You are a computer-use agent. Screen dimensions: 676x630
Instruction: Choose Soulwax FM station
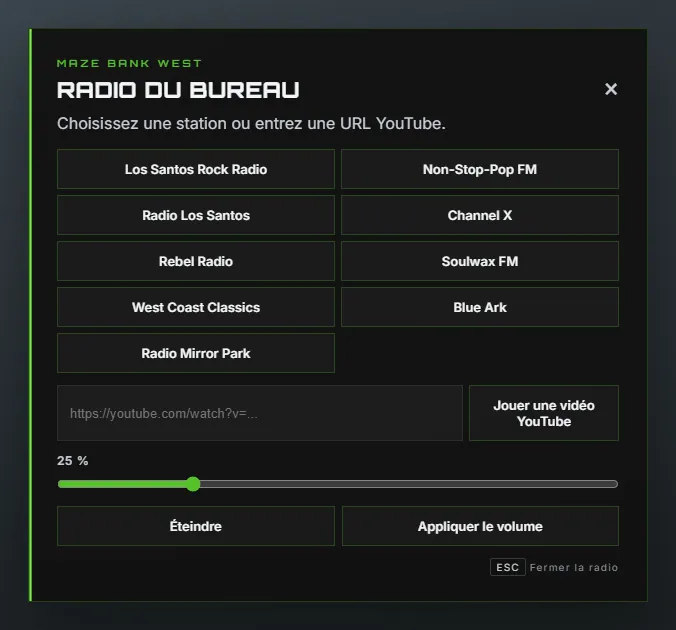[x=480, y=261]
